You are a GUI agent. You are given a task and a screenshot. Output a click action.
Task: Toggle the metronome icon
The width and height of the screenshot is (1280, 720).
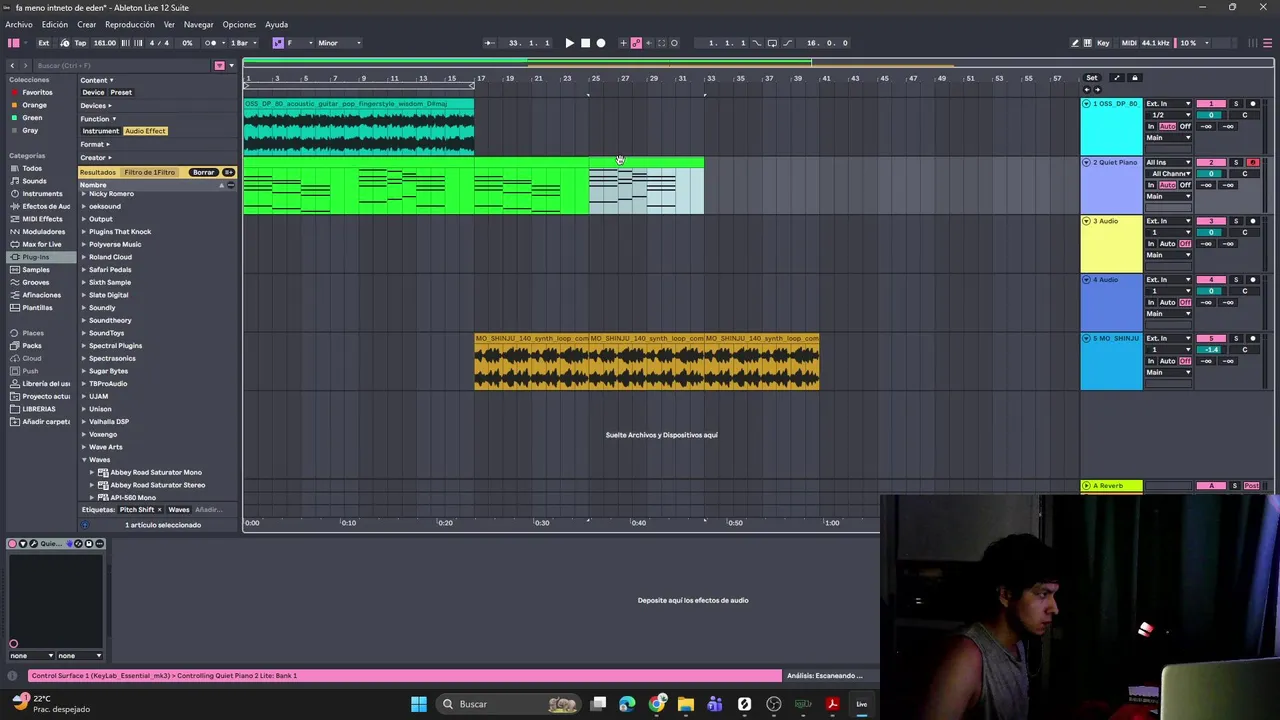pyautogui.click(x=211, y=43)
